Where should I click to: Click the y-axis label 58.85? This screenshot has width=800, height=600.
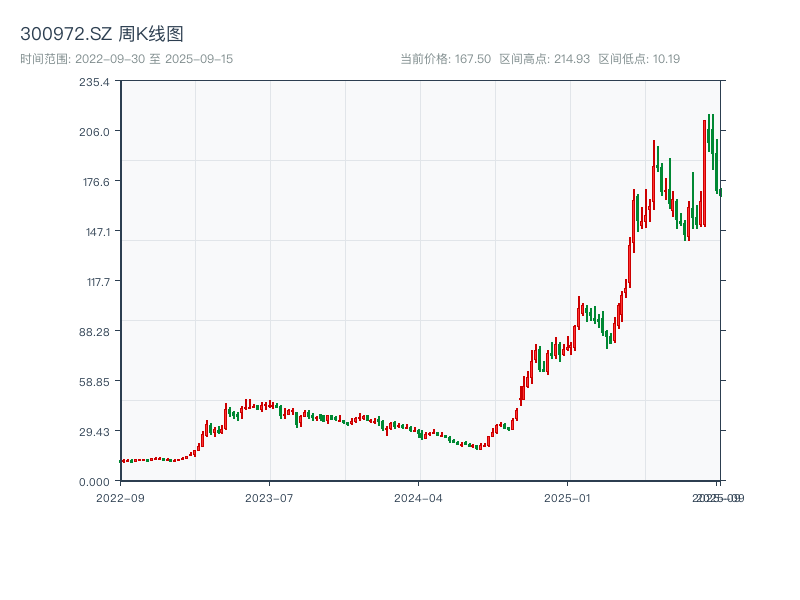coord(94,382)
